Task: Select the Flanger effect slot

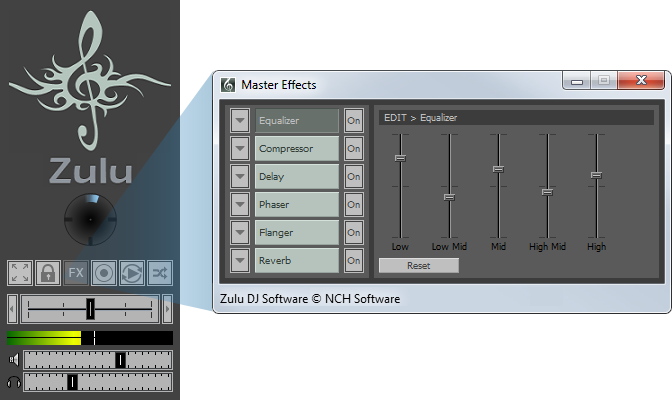Action: [x=297, y=232]
